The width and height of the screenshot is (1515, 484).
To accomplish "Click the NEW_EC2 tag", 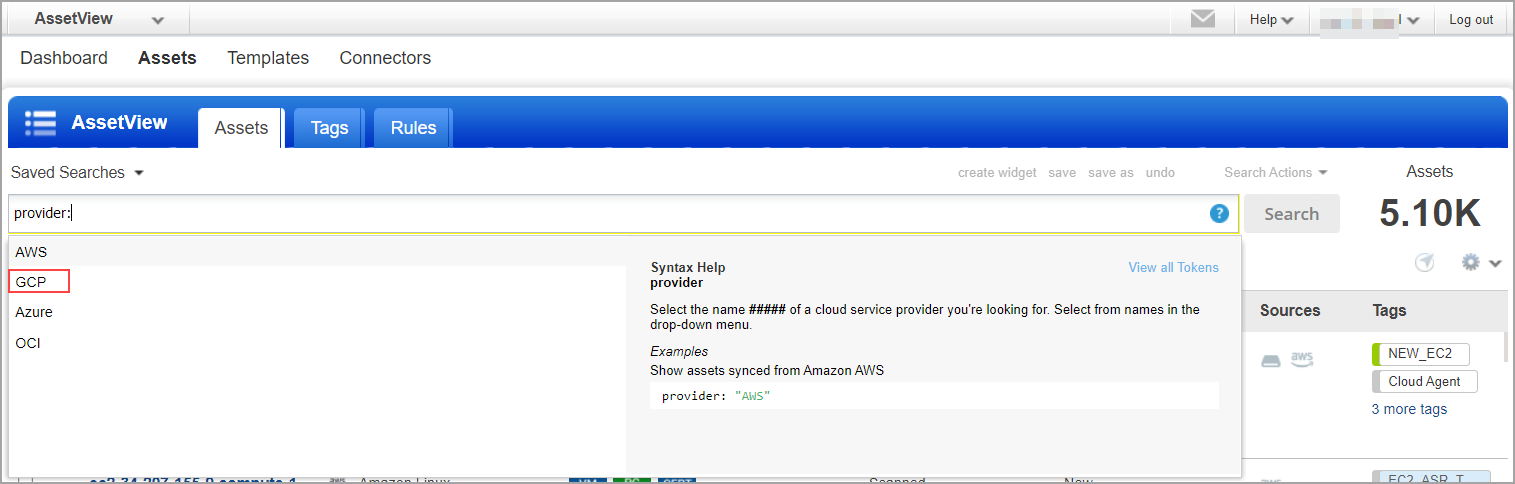I will pos(1421,353).
